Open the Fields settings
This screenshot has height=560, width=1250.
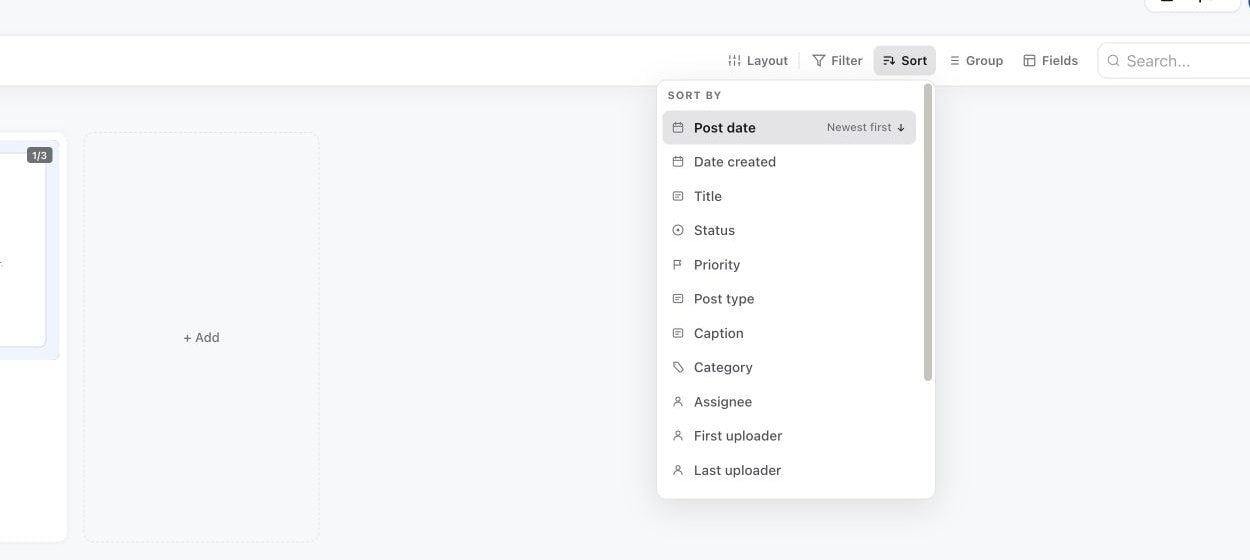pos(1050,61)
